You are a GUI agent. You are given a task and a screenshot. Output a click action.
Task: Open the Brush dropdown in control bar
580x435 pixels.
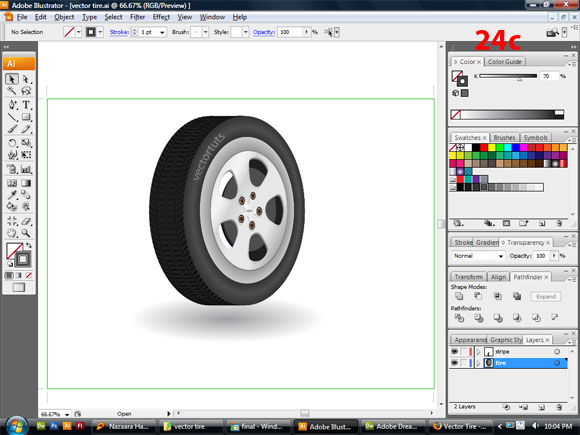click(x=205, y=32)
